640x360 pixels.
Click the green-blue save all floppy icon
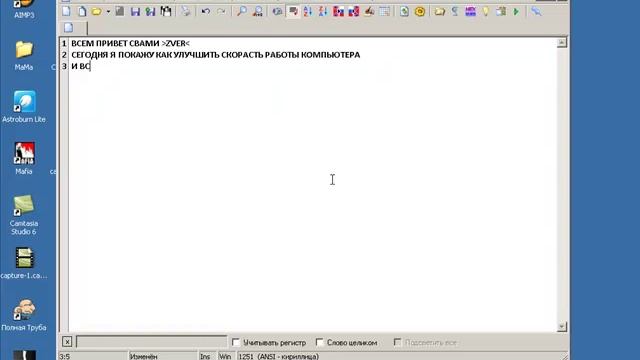(151, 11)
